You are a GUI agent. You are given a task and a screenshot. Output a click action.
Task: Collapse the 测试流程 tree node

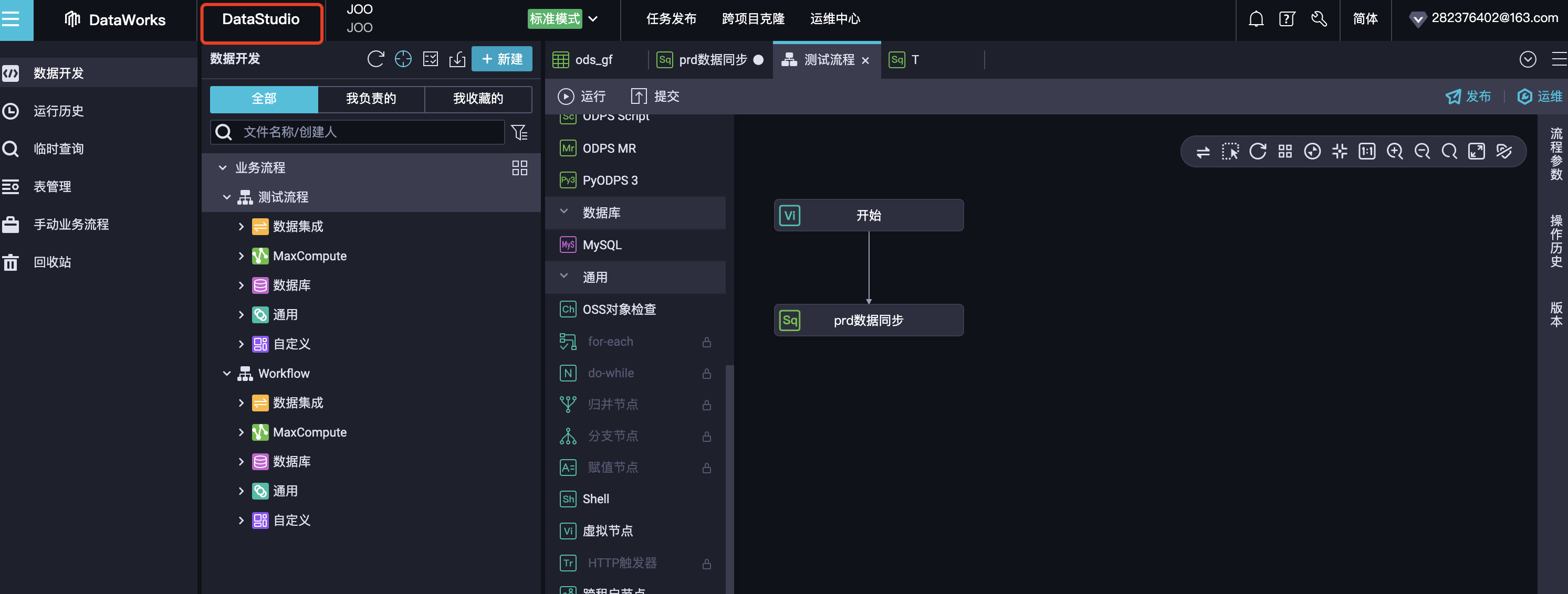tap(226, 197)
